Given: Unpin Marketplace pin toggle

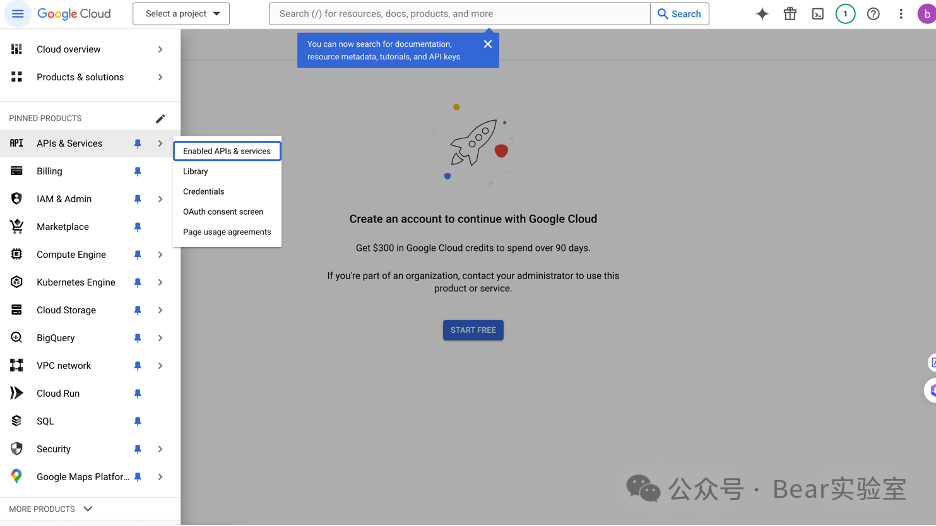Looking at the screenshot, I should coord(137,227).
